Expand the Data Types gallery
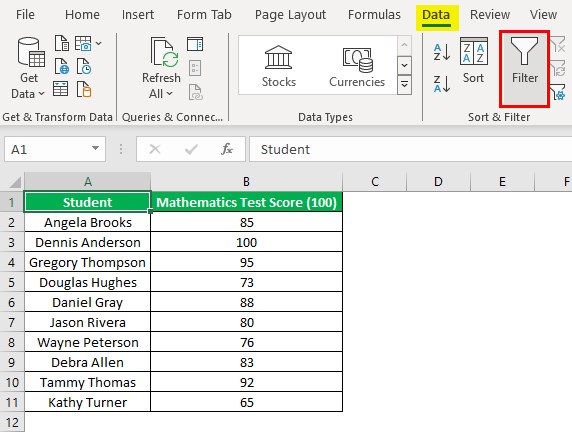The height and width of the screenshot is (432, 572). click(404, 85)
